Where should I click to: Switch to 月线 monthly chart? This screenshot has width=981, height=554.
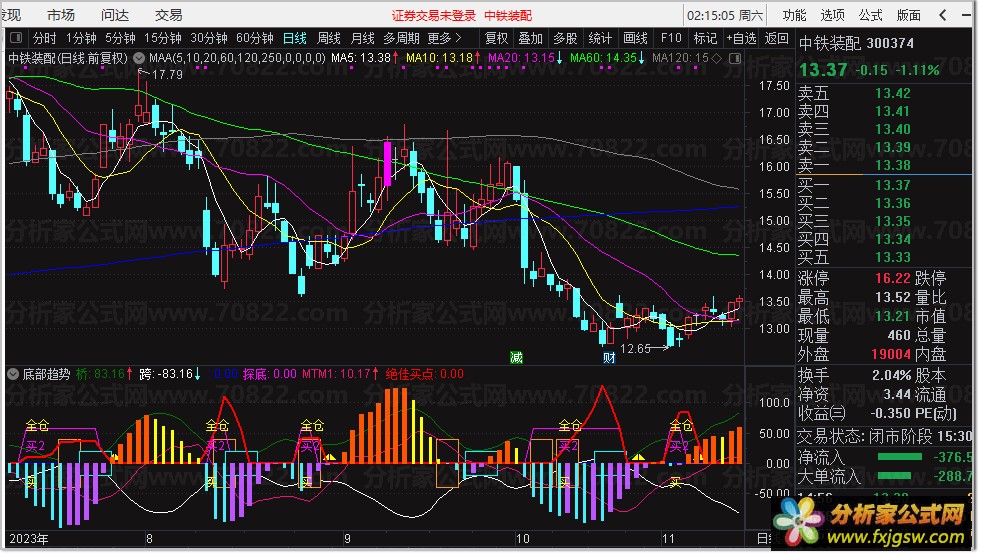pos(362,38)
